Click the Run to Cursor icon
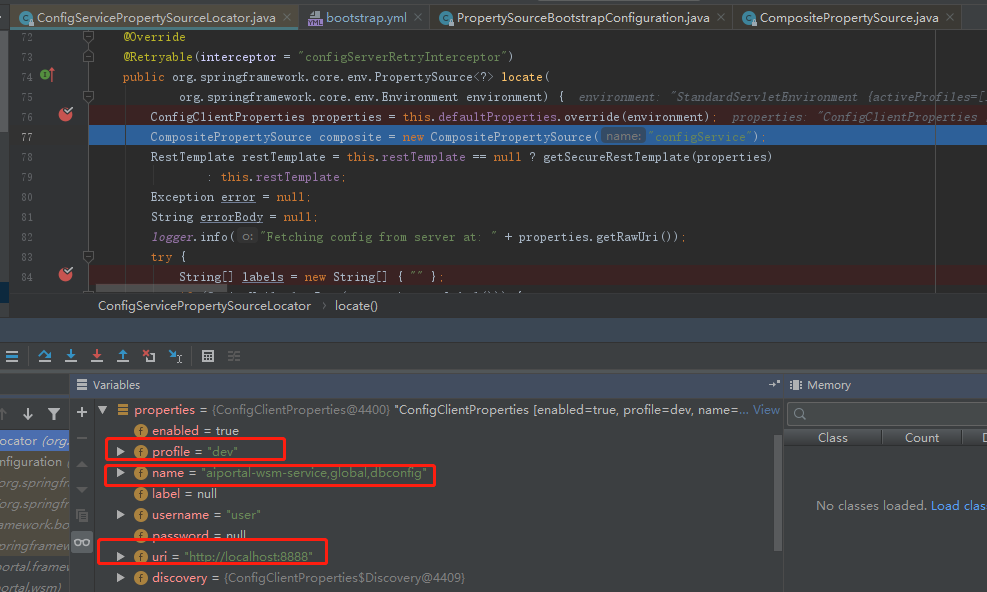This screenshot has height=592, width=987. click(x=176, y=356)
